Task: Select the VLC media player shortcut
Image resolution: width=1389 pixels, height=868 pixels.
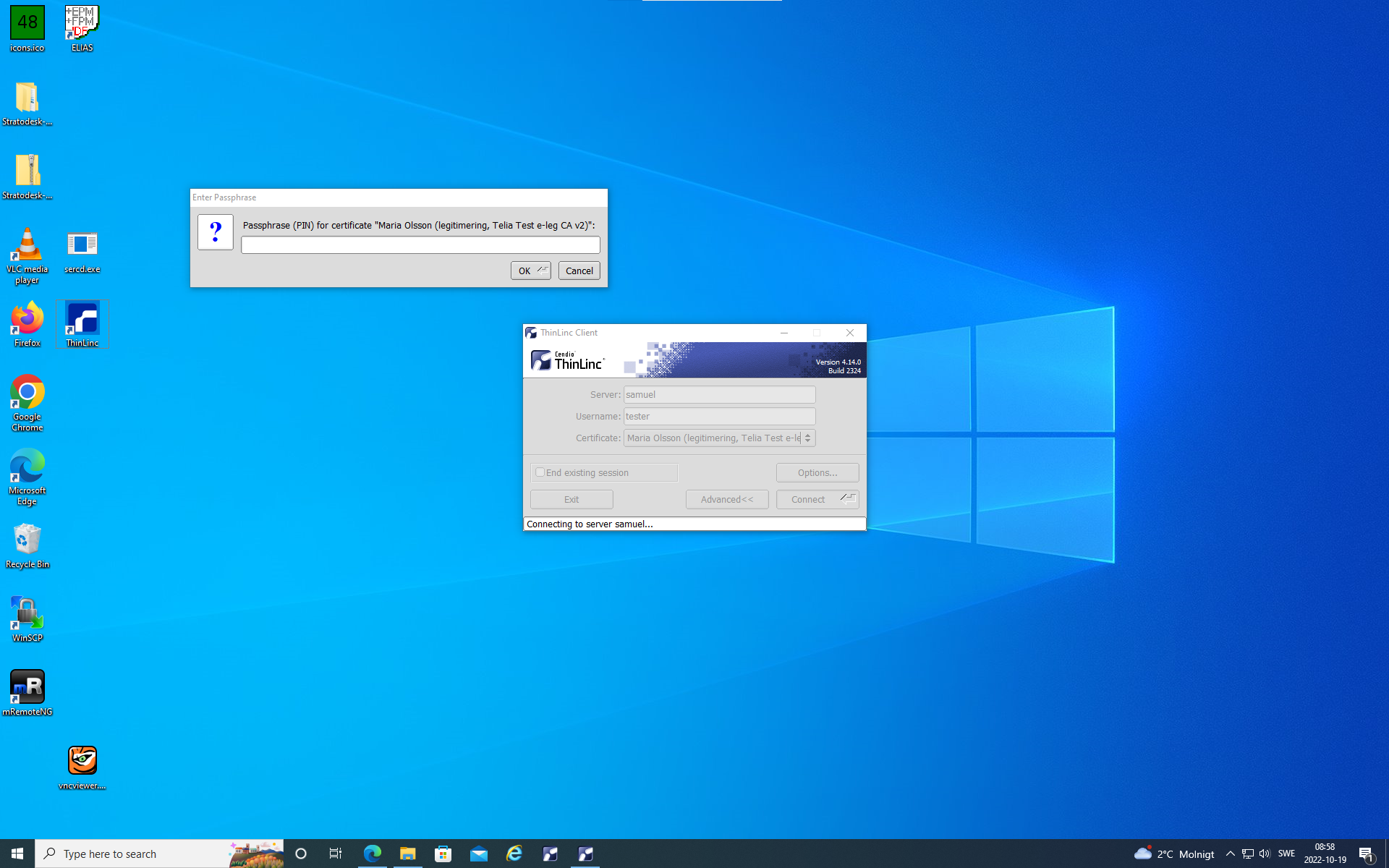Action: [x=27, y=256]
